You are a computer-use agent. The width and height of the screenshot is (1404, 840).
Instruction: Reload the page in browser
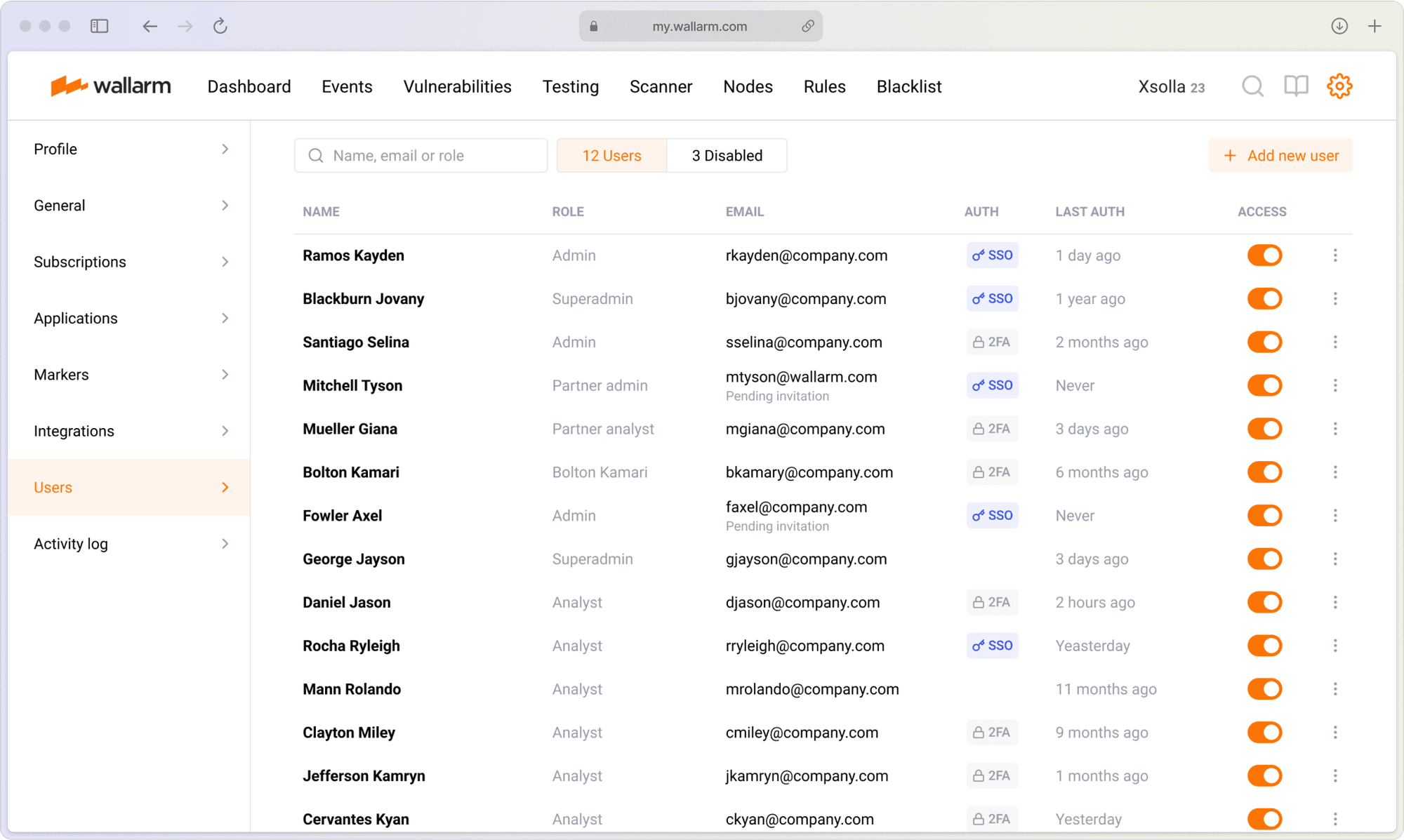220,26
